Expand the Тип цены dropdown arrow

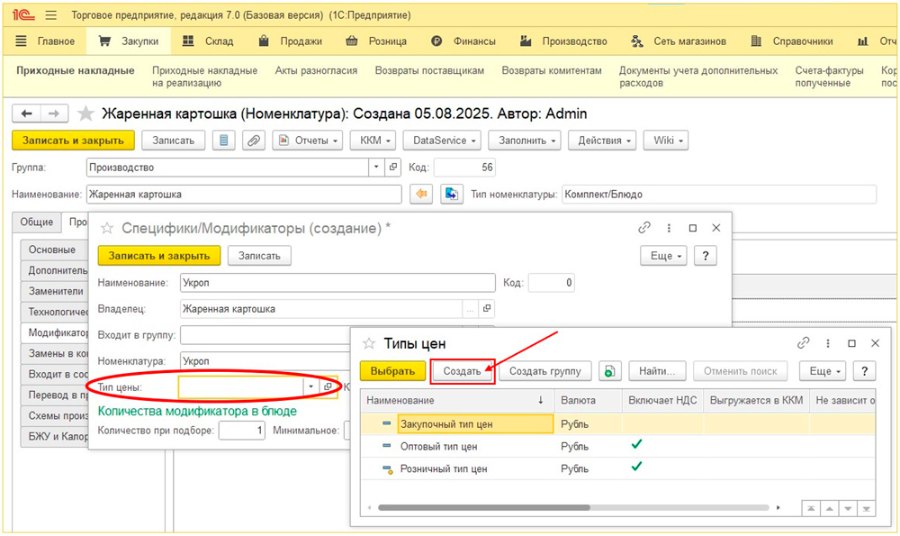311,387
